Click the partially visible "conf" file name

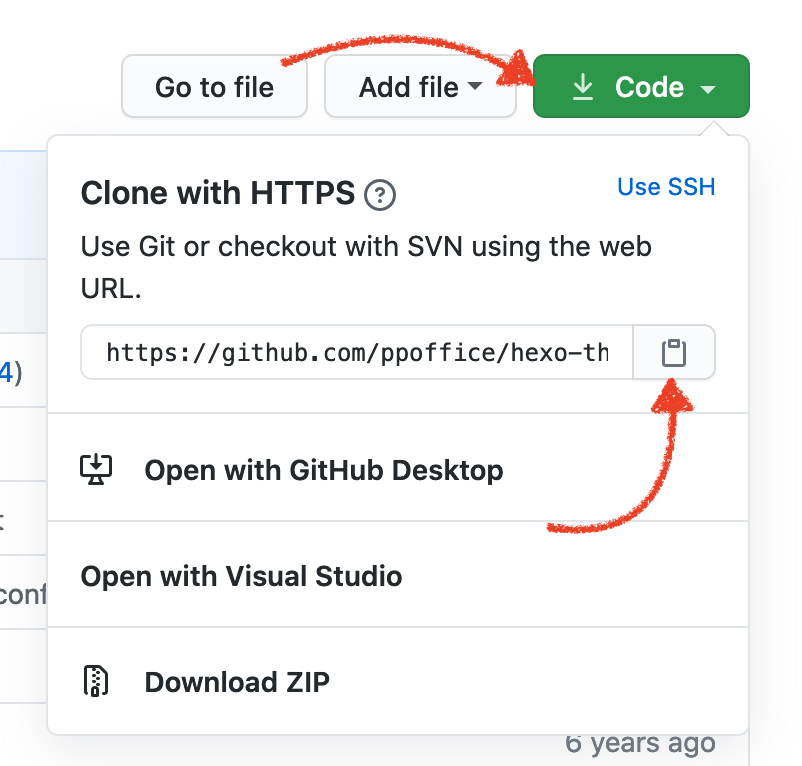click(x=23, y=595)
